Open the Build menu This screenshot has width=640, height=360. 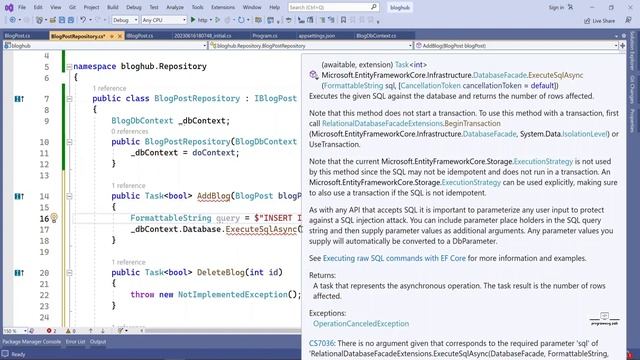point(113,7)
